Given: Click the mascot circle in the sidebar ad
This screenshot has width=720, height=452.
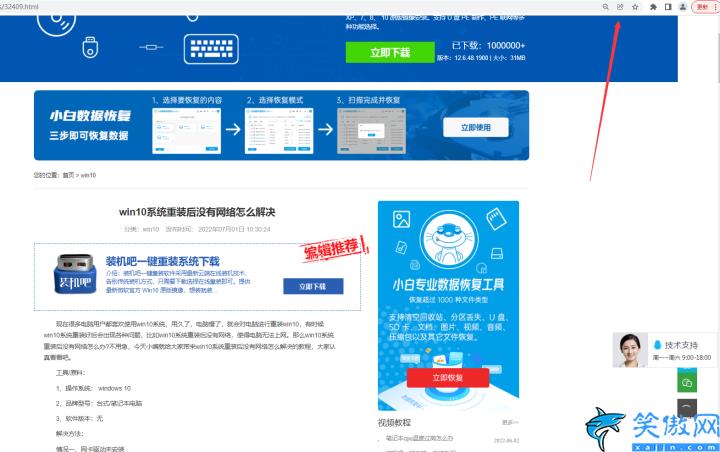Looking at the screenshot, I should pos(449,239).
